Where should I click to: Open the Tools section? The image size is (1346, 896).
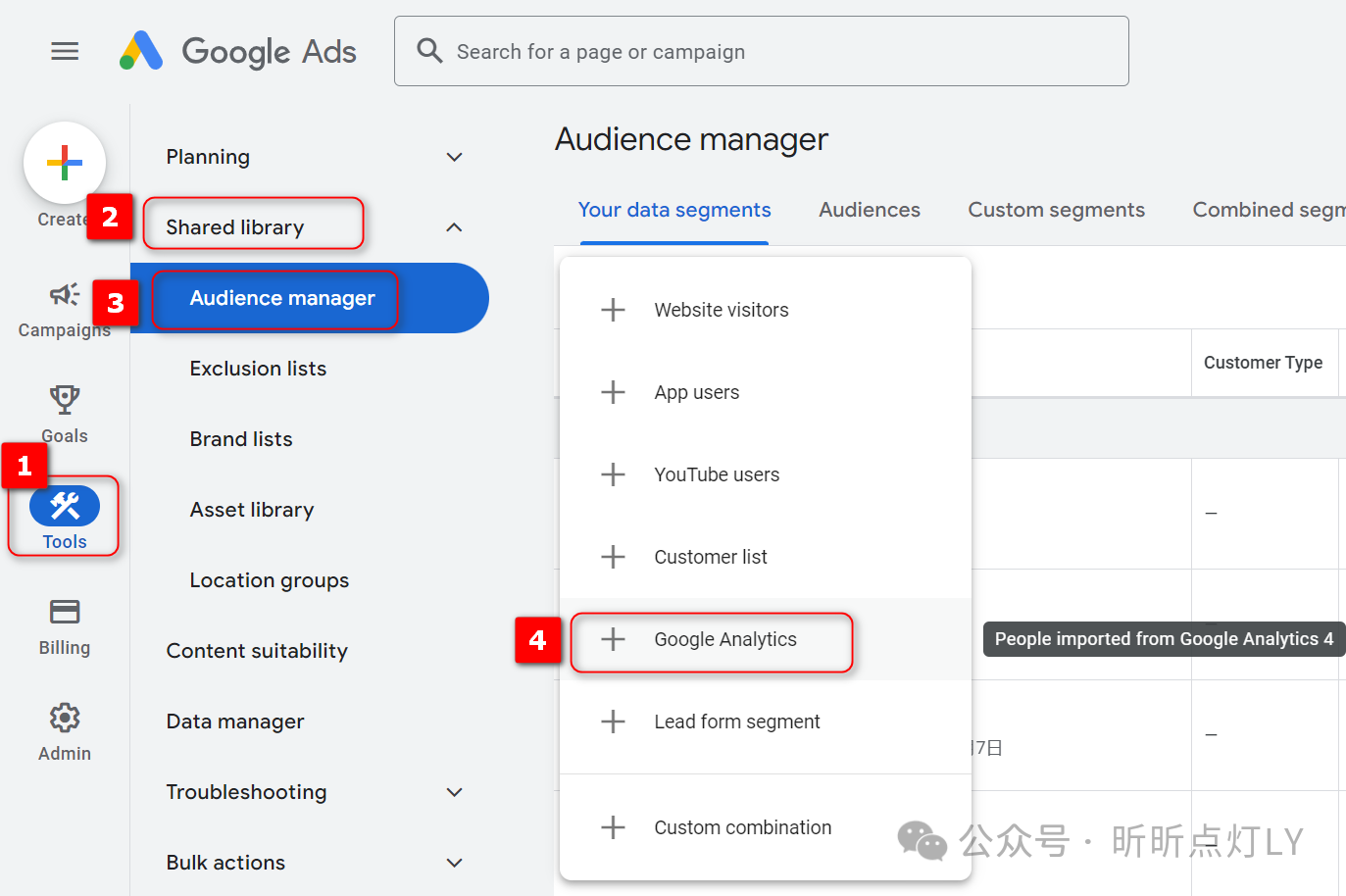point(65,517)
